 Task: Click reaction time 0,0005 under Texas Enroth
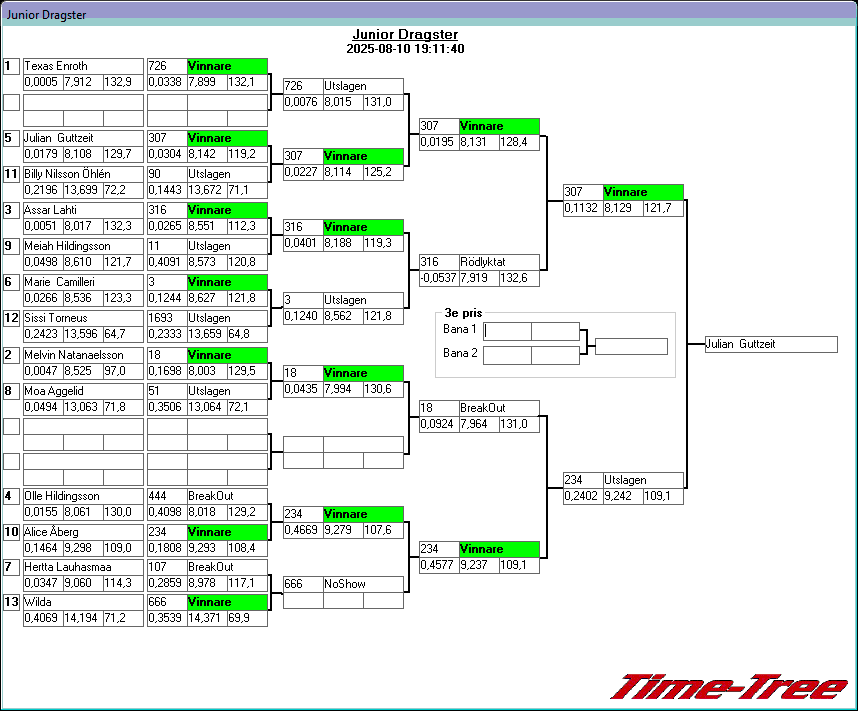[x=43, y=82]
